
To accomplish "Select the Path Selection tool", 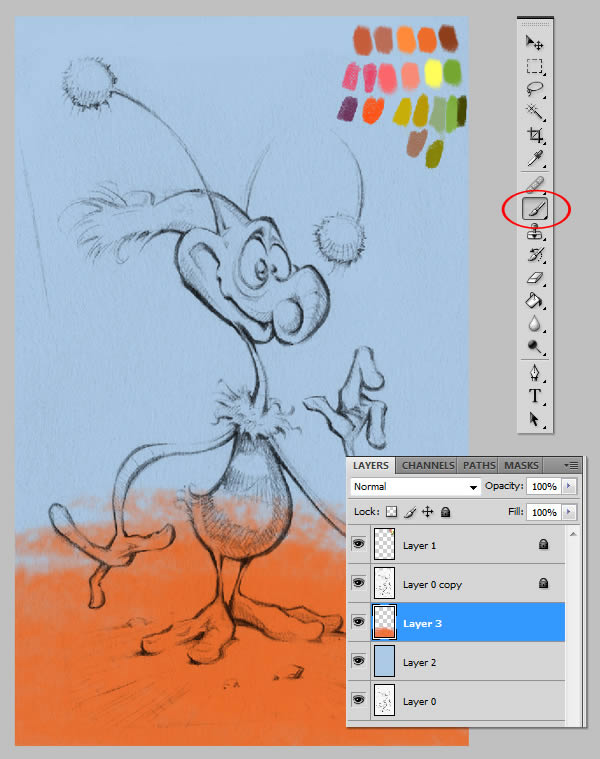I will (535, 419).
